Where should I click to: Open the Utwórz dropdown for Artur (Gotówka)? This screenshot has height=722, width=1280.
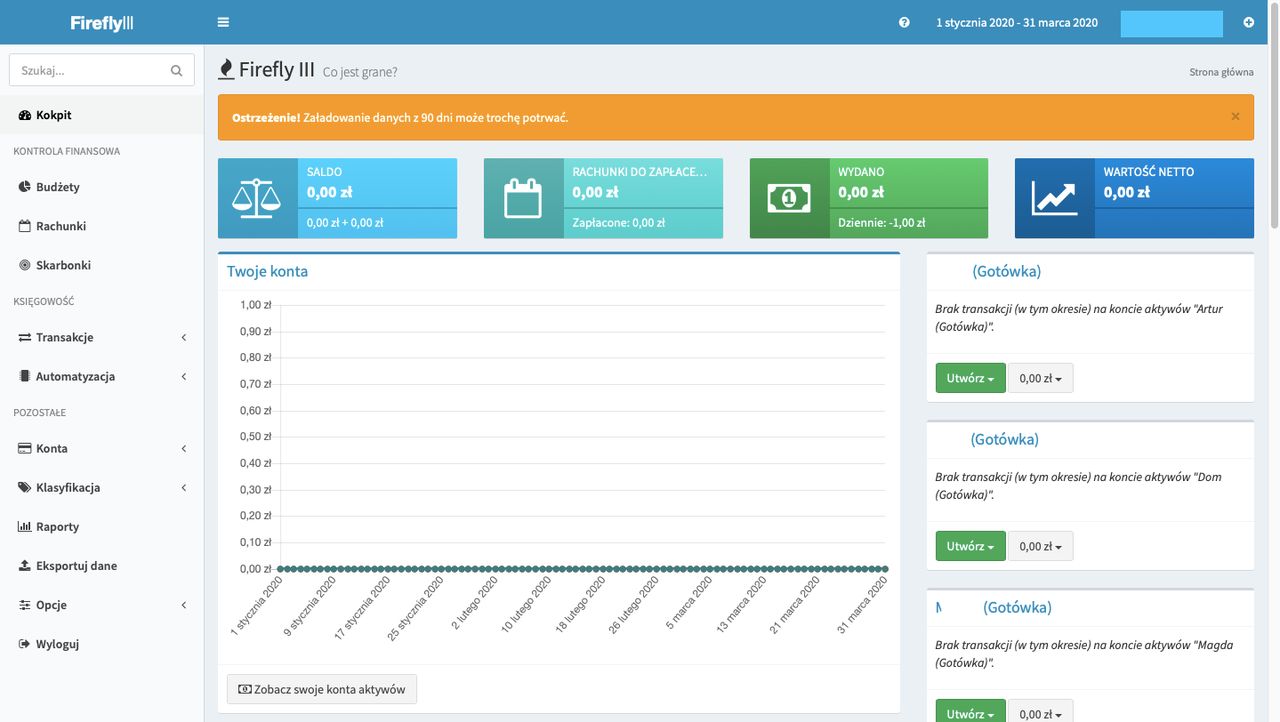tap(970, 378)
